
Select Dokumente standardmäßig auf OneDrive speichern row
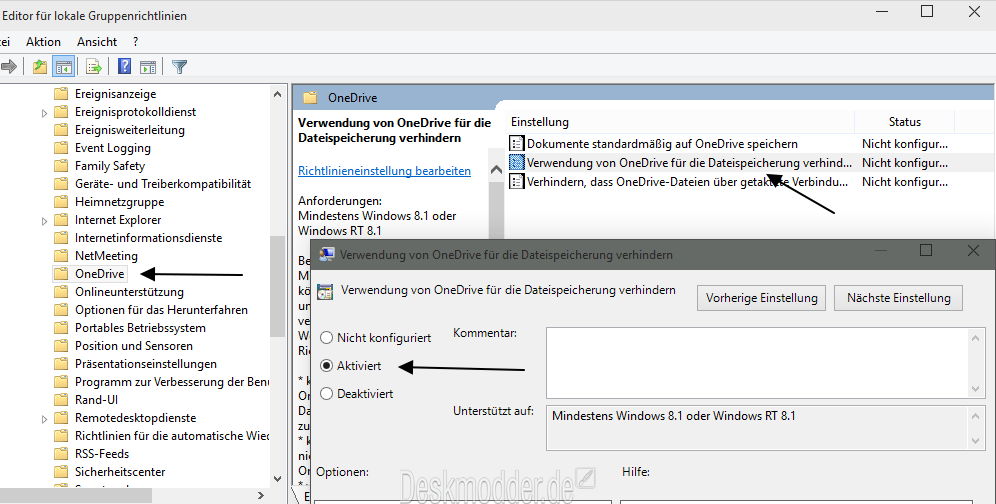click(662, 144)
